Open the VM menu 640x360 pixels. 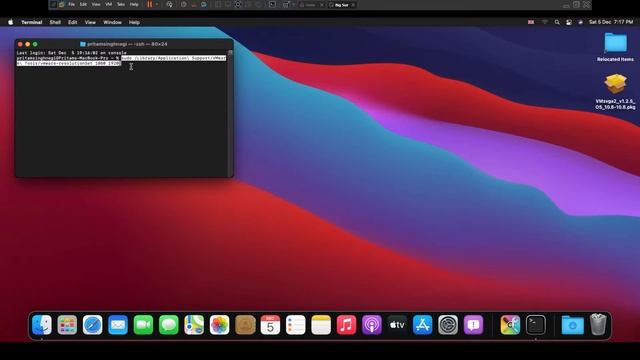109,4
